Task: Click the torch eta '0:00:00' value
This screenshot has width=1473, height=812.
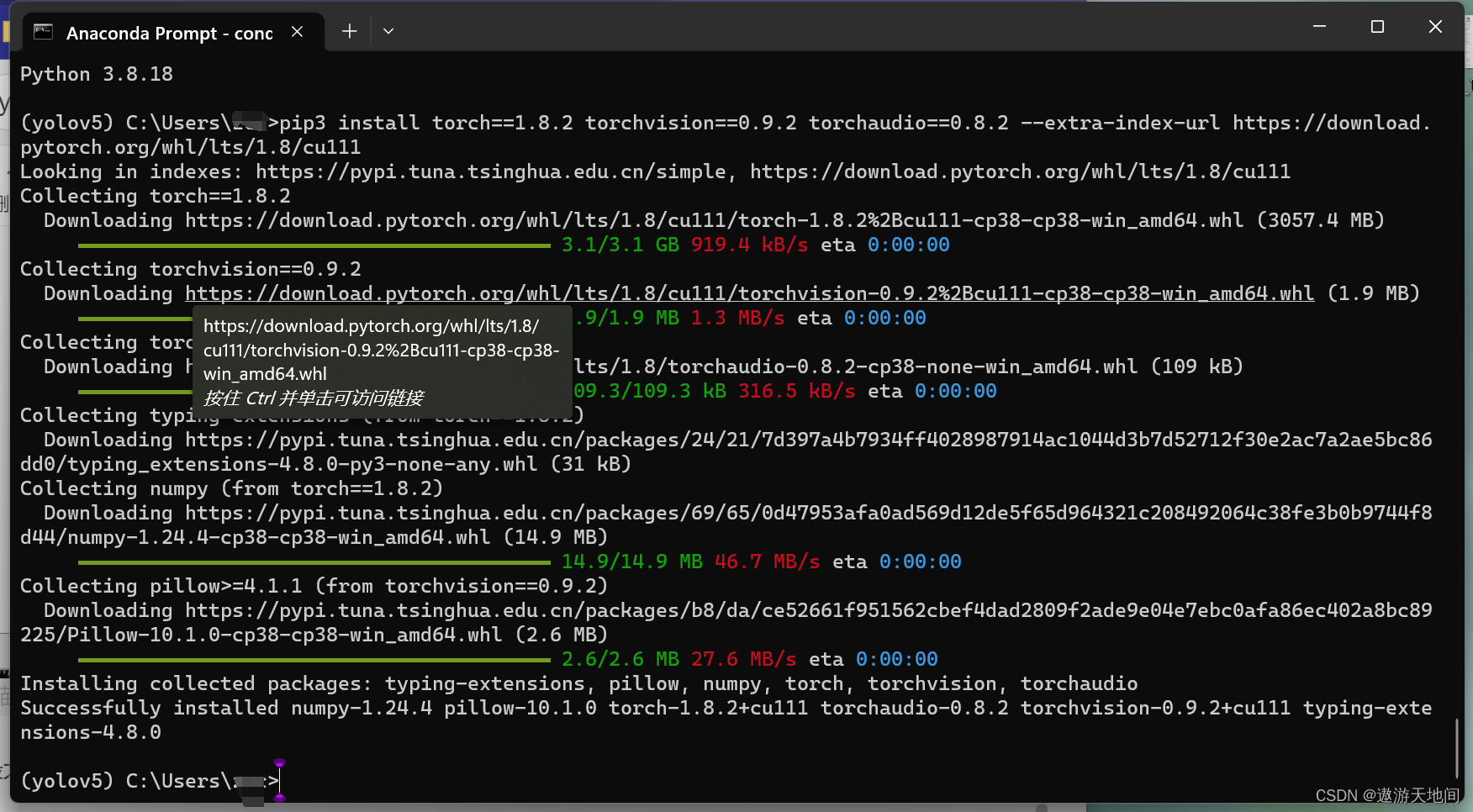Action: coord(908,245)
